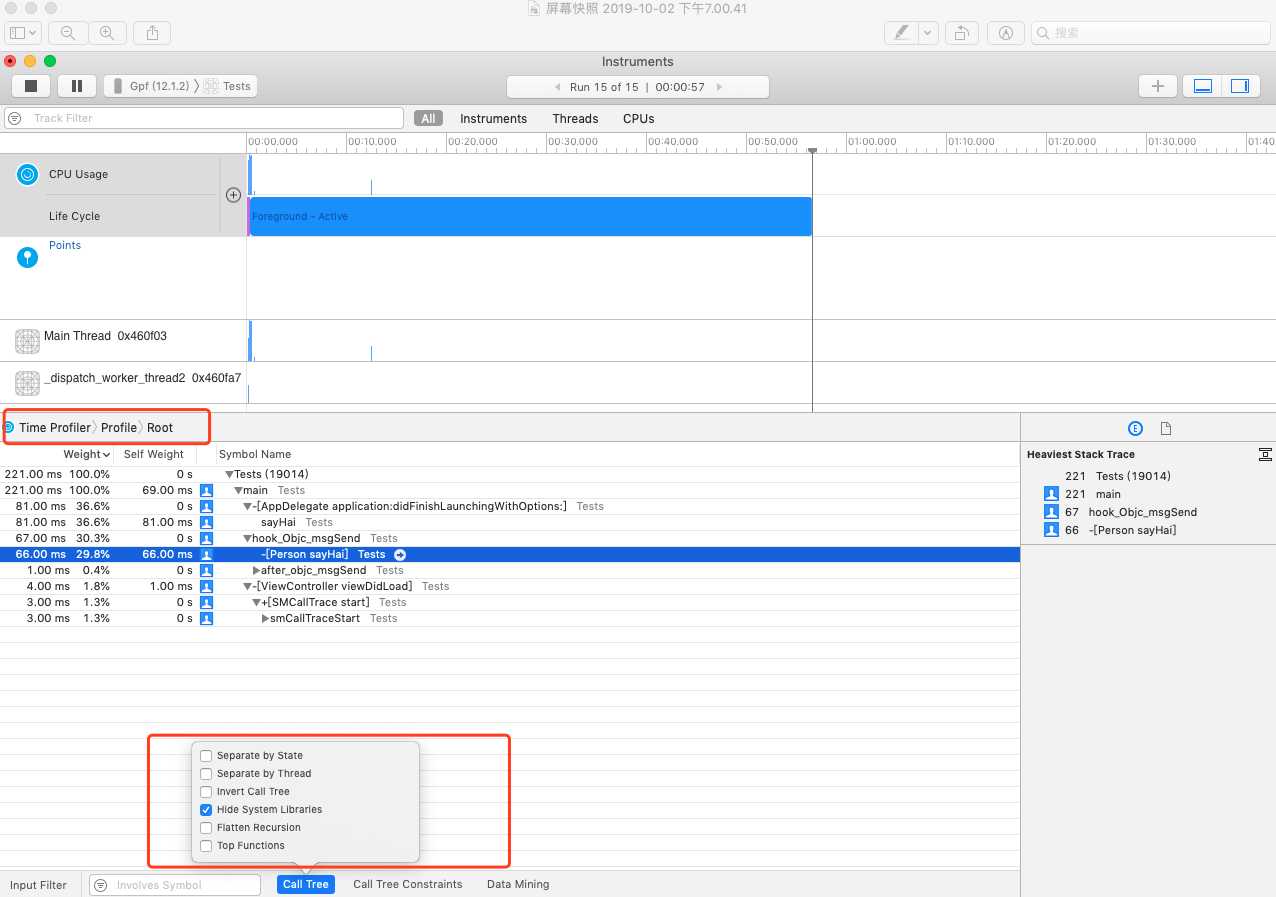Click the plus button to add an instrument
The height and width of the screenshot is (897, 1276).
click(x=1157, y=86)
